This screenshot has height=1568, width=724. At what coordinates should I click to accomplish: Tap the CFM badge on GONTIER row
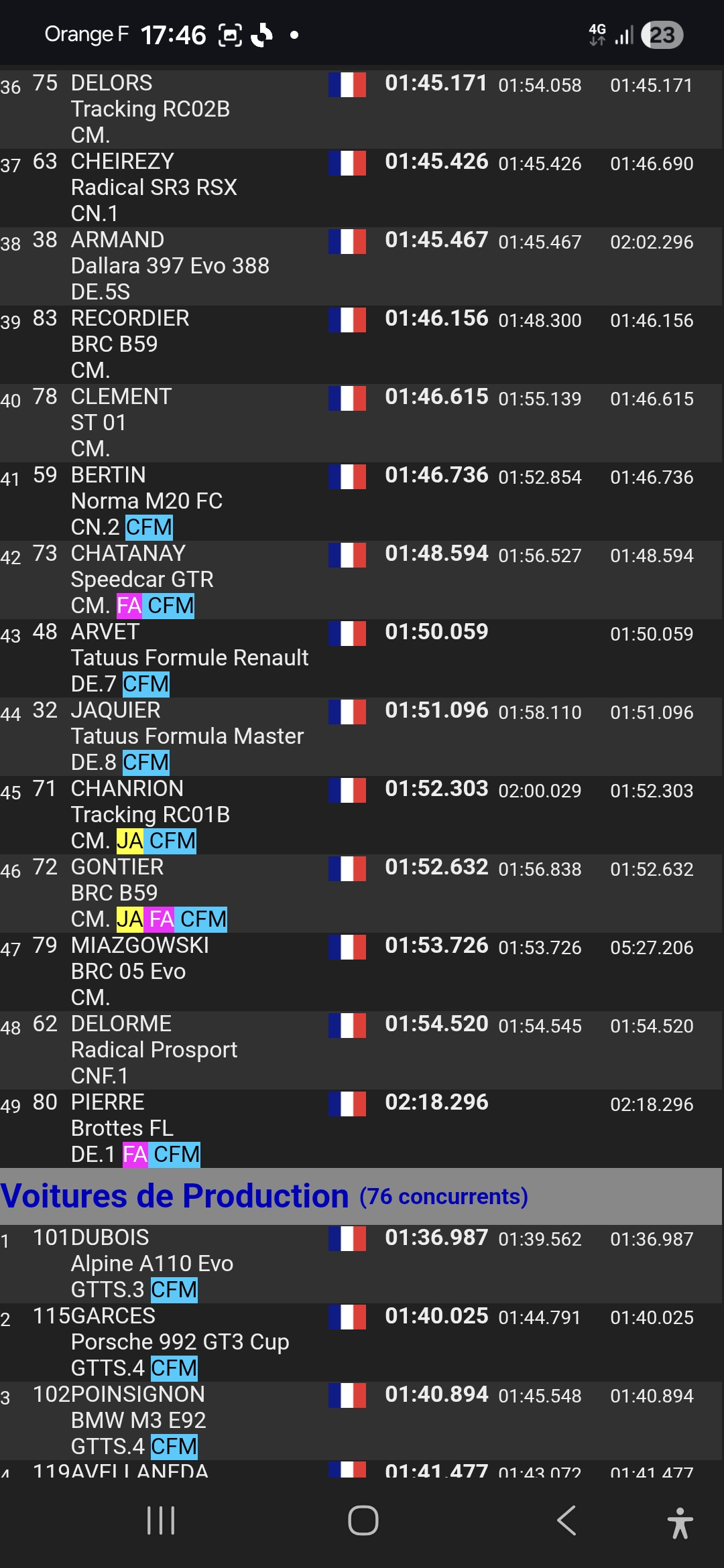tap(203, 919)
